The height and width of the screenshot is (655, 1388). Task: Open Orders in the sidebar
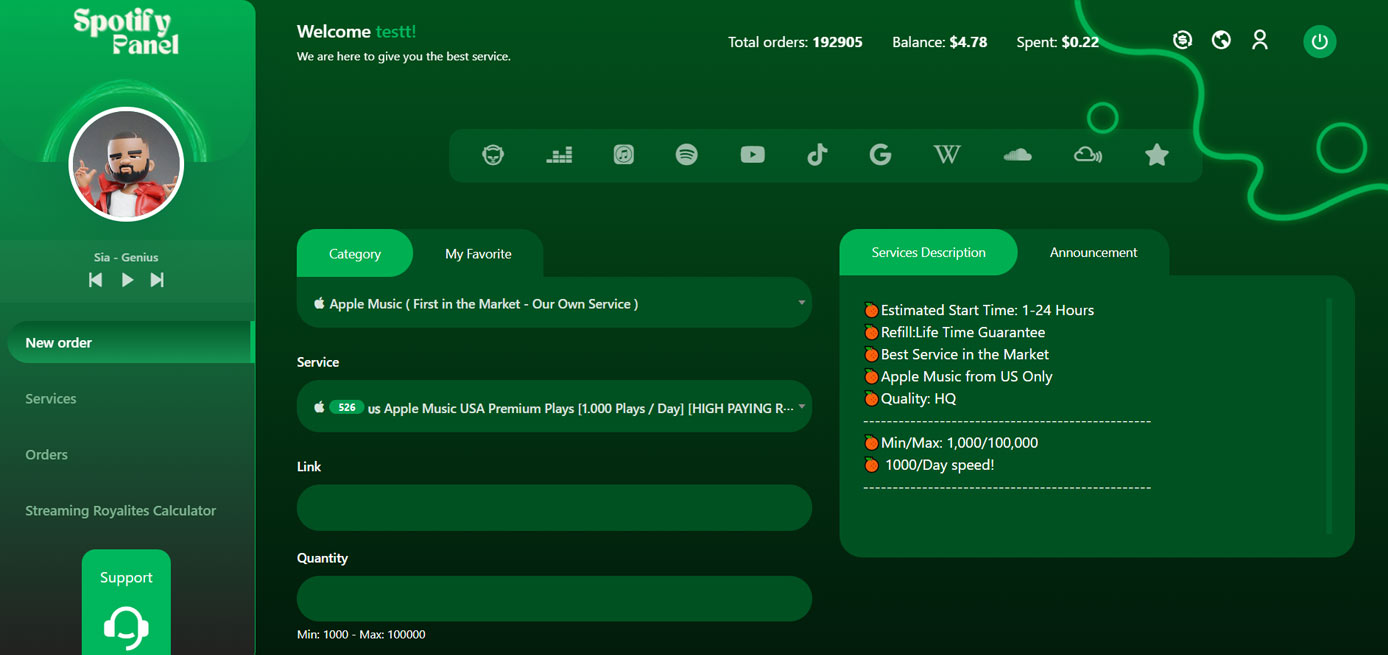click(x=47, y=454)
